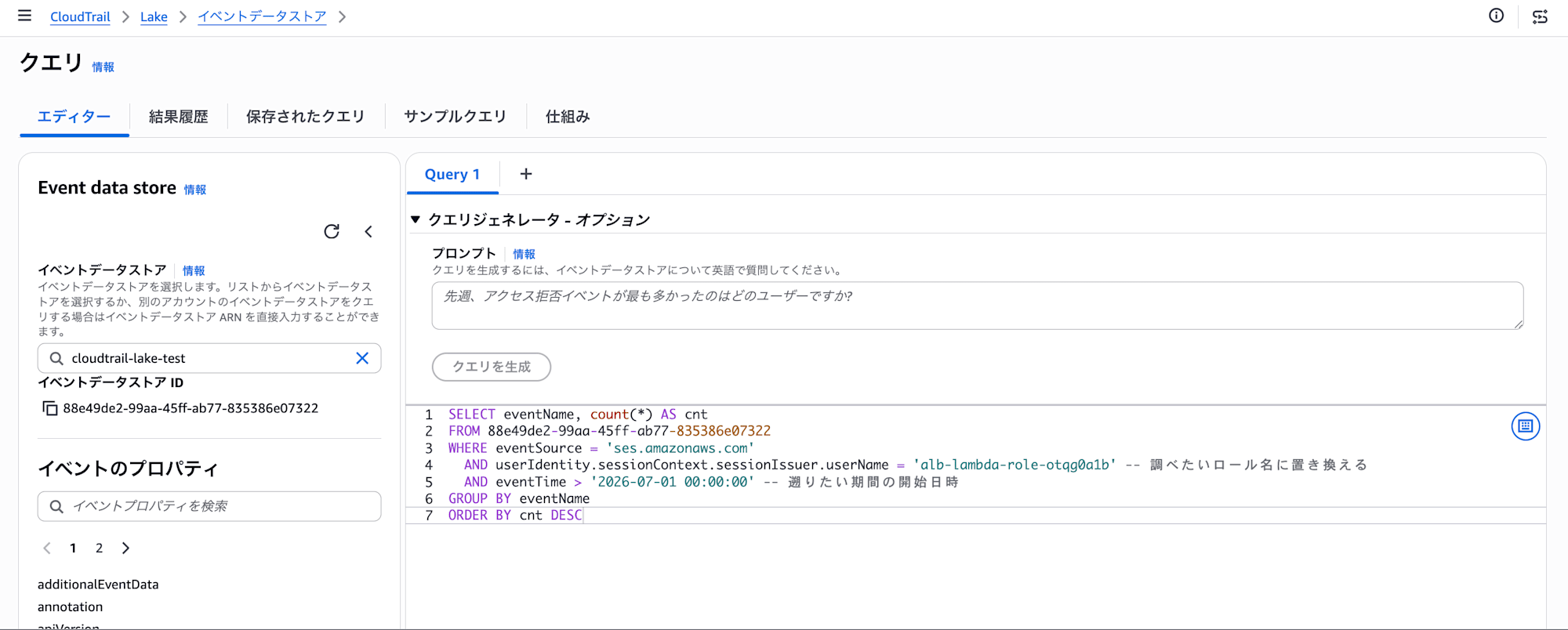Switch to the エディター tab
This screenshot has width=1568, height=630.
point(74,117)
